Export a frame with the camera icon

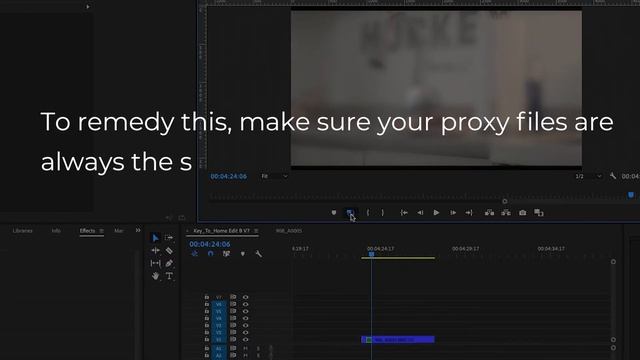[x=522, y=213]
